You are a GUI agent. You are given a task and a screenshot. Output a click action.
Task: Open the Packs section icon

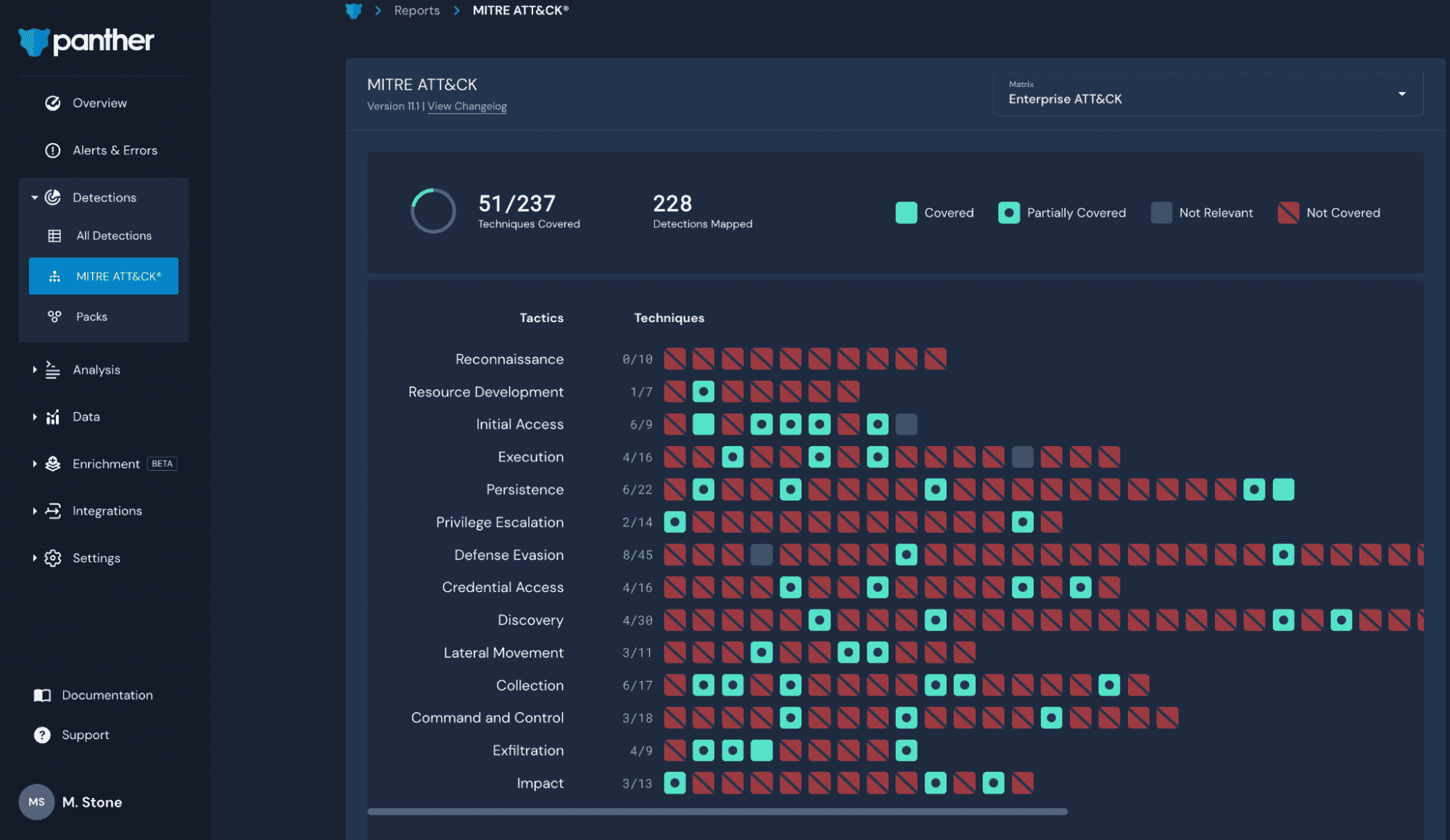[x=54, y=316]
